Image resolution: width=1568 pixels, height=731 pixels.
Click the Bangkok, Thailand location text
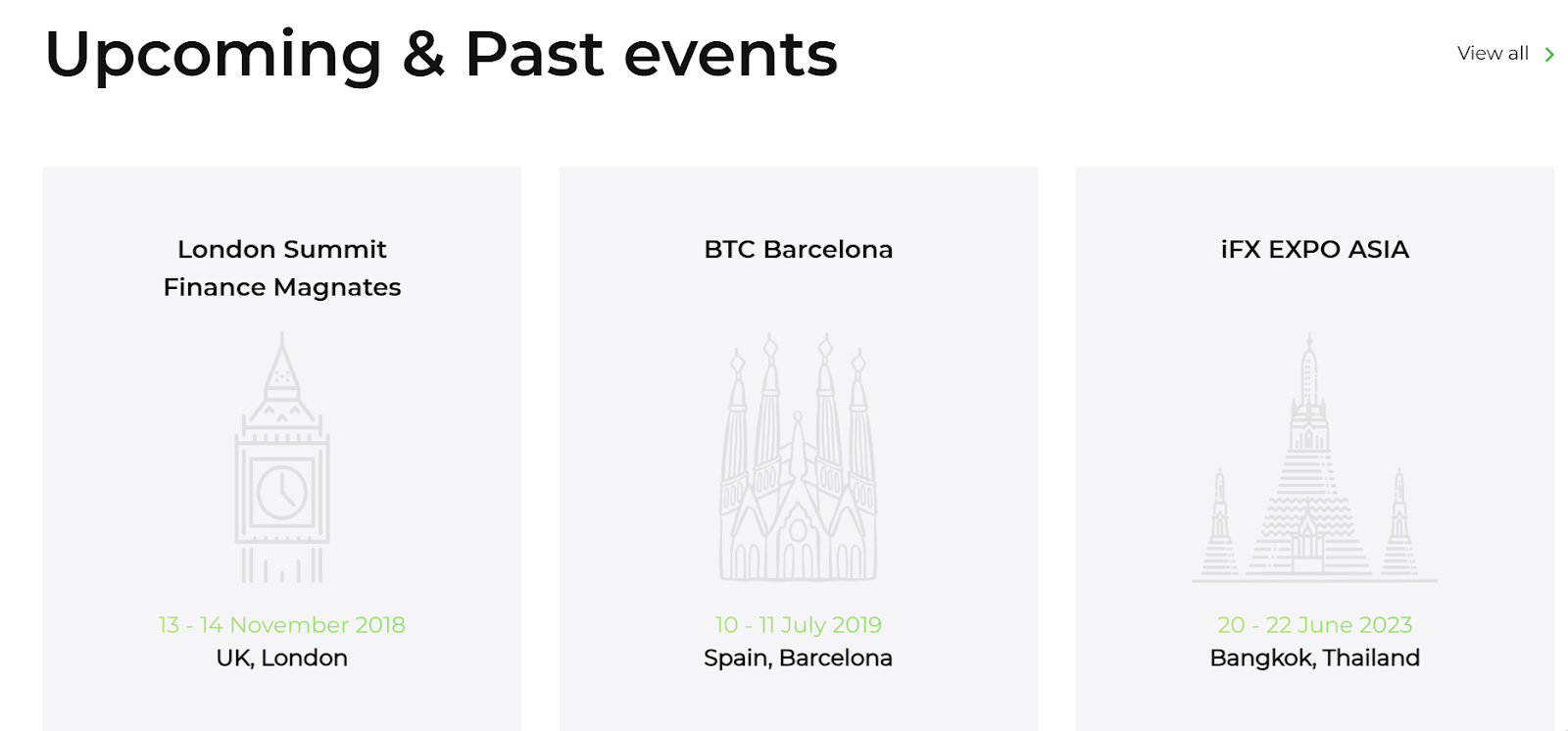click(1315, 658)
